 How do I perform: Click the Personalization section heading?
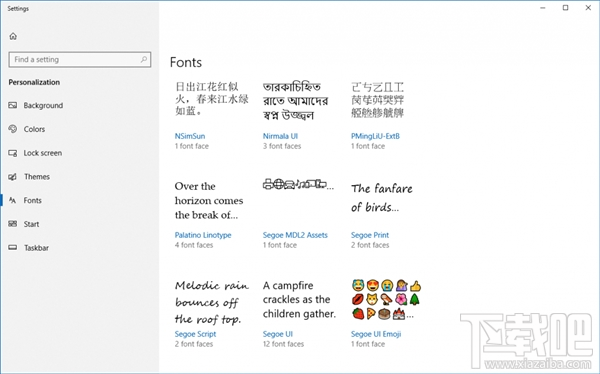click(x=34, y=82)
